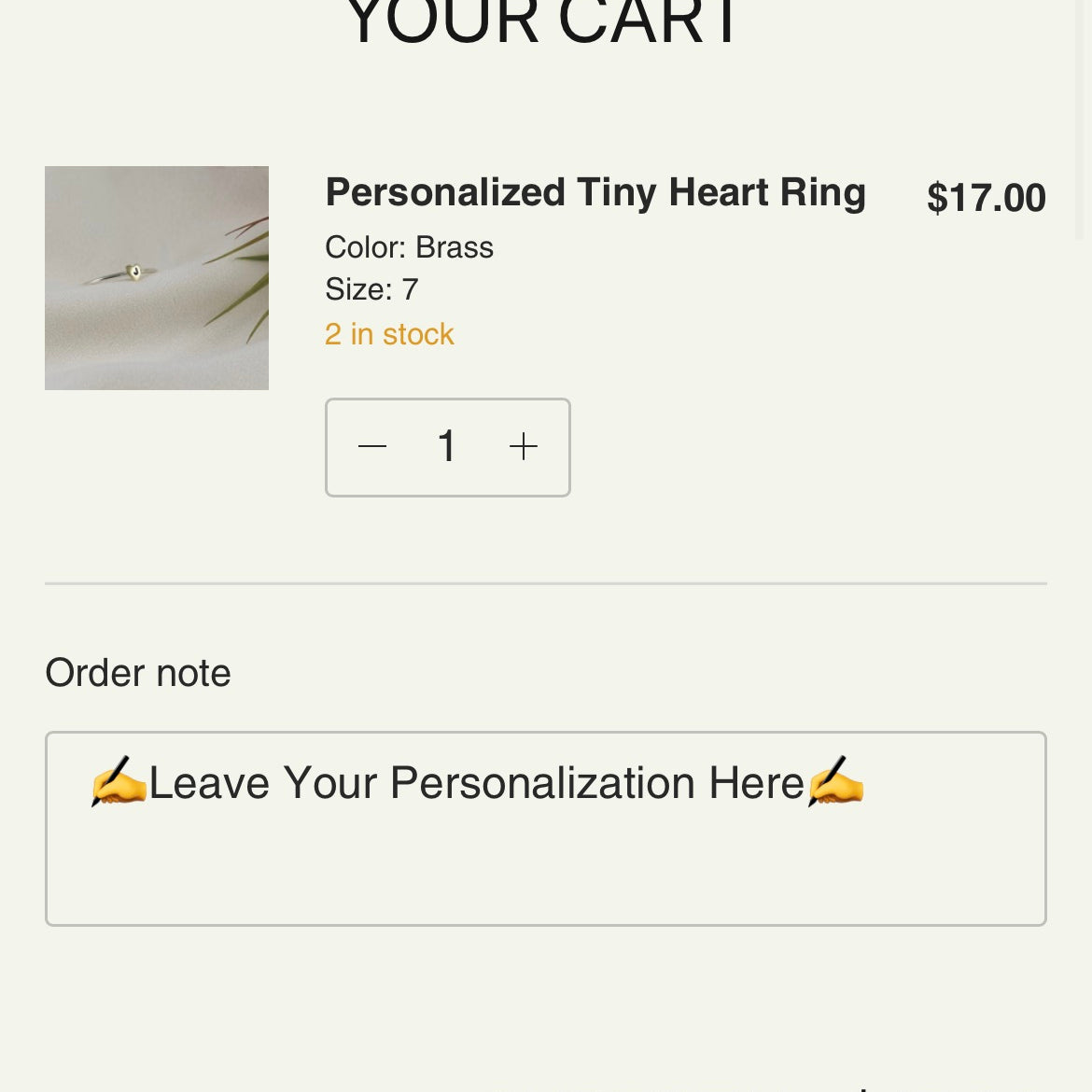Select the quantity value field showing 1
The image size is (1092, 1092).
tap(447, 447)
